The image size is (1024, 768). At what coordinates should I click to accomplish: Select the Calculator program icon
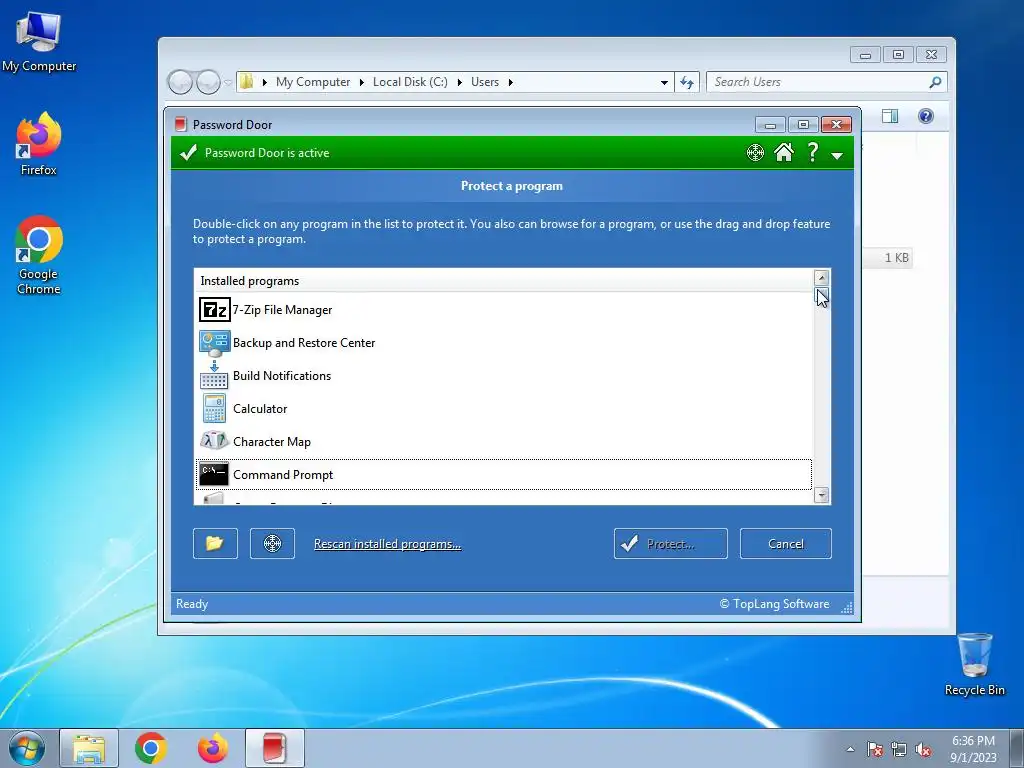pos(214,409)
